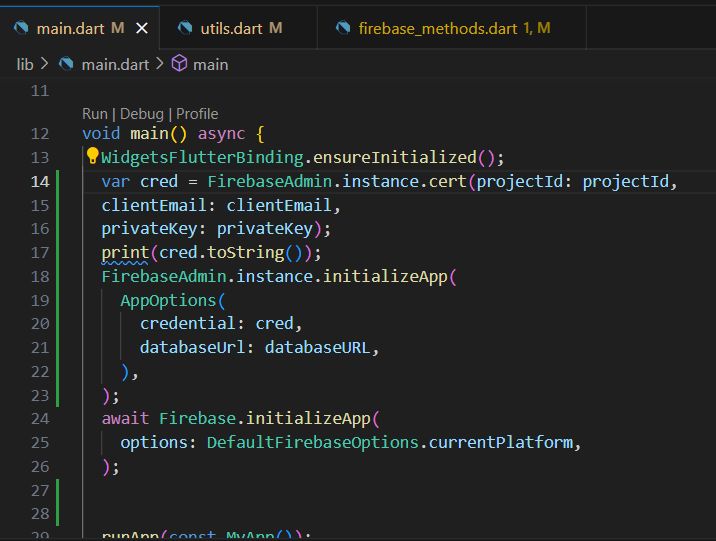
Task: Click privateKey: parameter on line 16
Action: pos(153,229)
